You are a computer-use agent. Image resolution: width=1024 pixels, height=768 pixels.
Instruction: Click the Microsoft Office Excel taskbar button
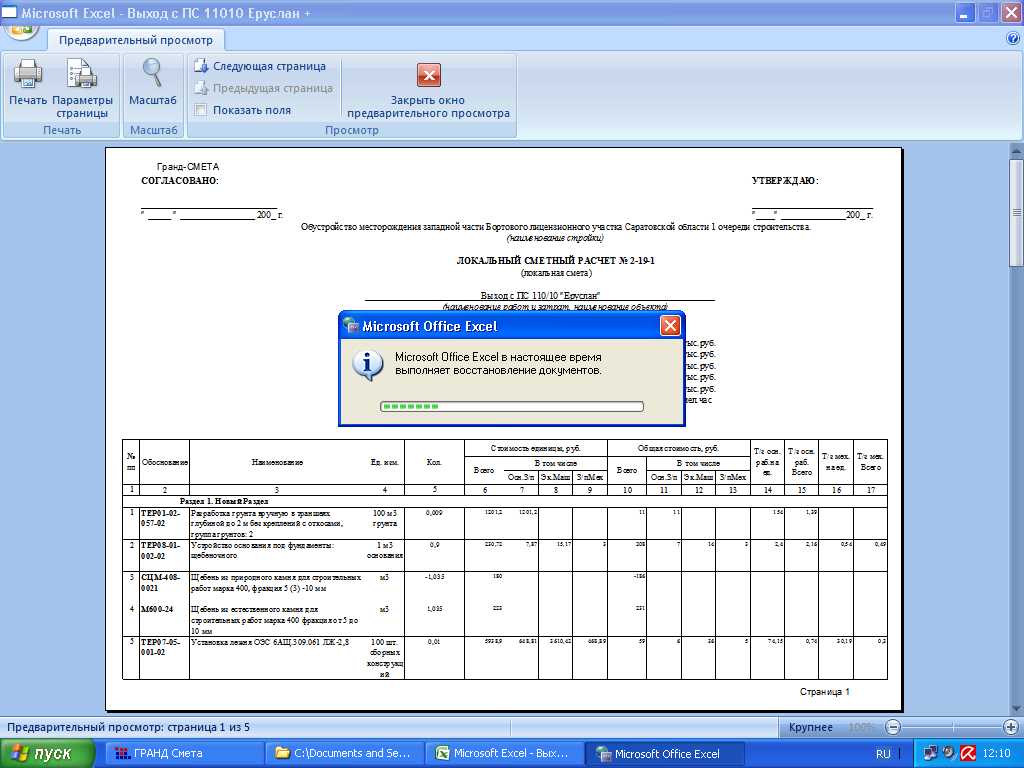(x=663, y=754)
